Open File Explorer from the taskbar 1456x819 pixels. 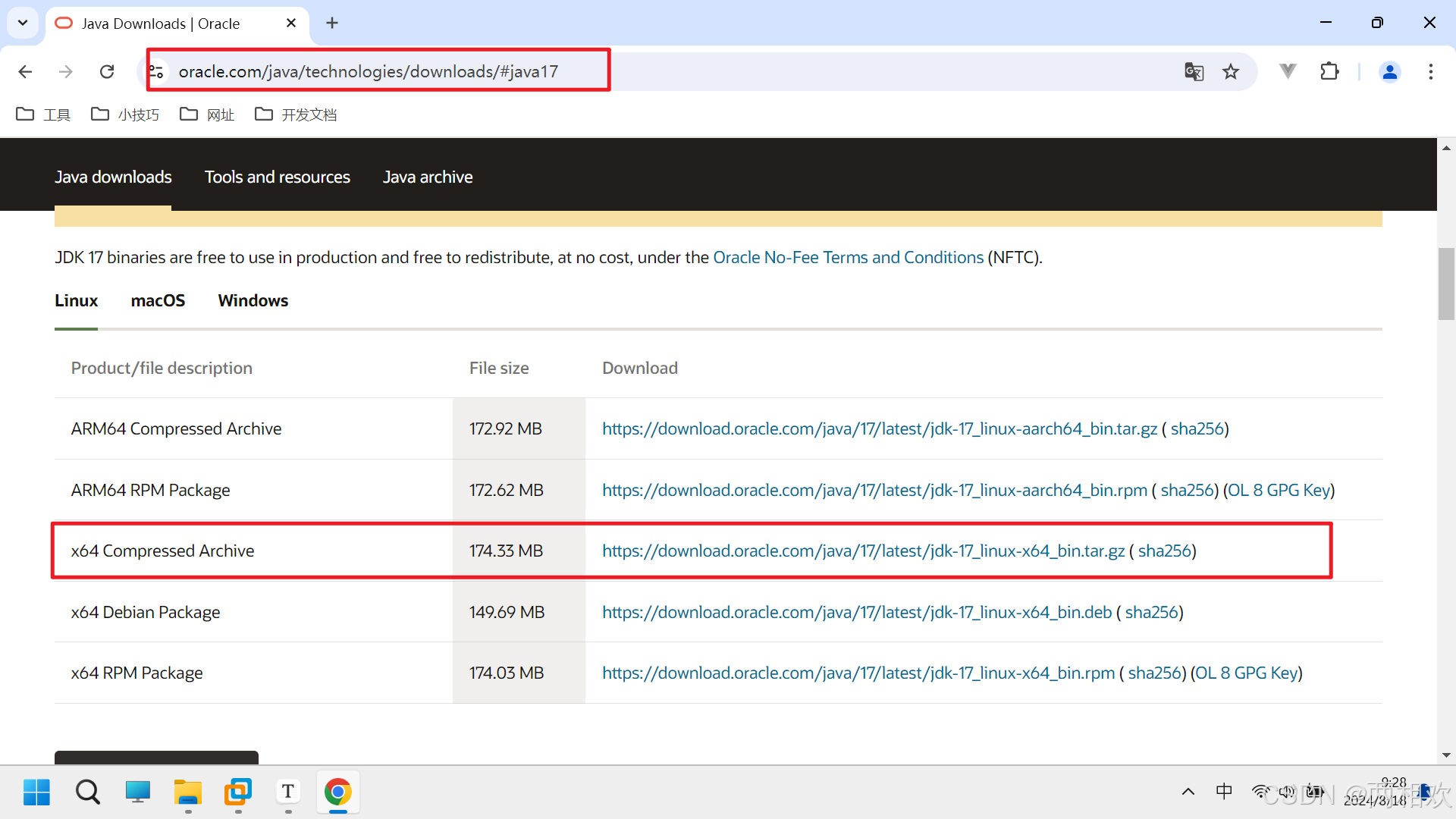[187, 792]
